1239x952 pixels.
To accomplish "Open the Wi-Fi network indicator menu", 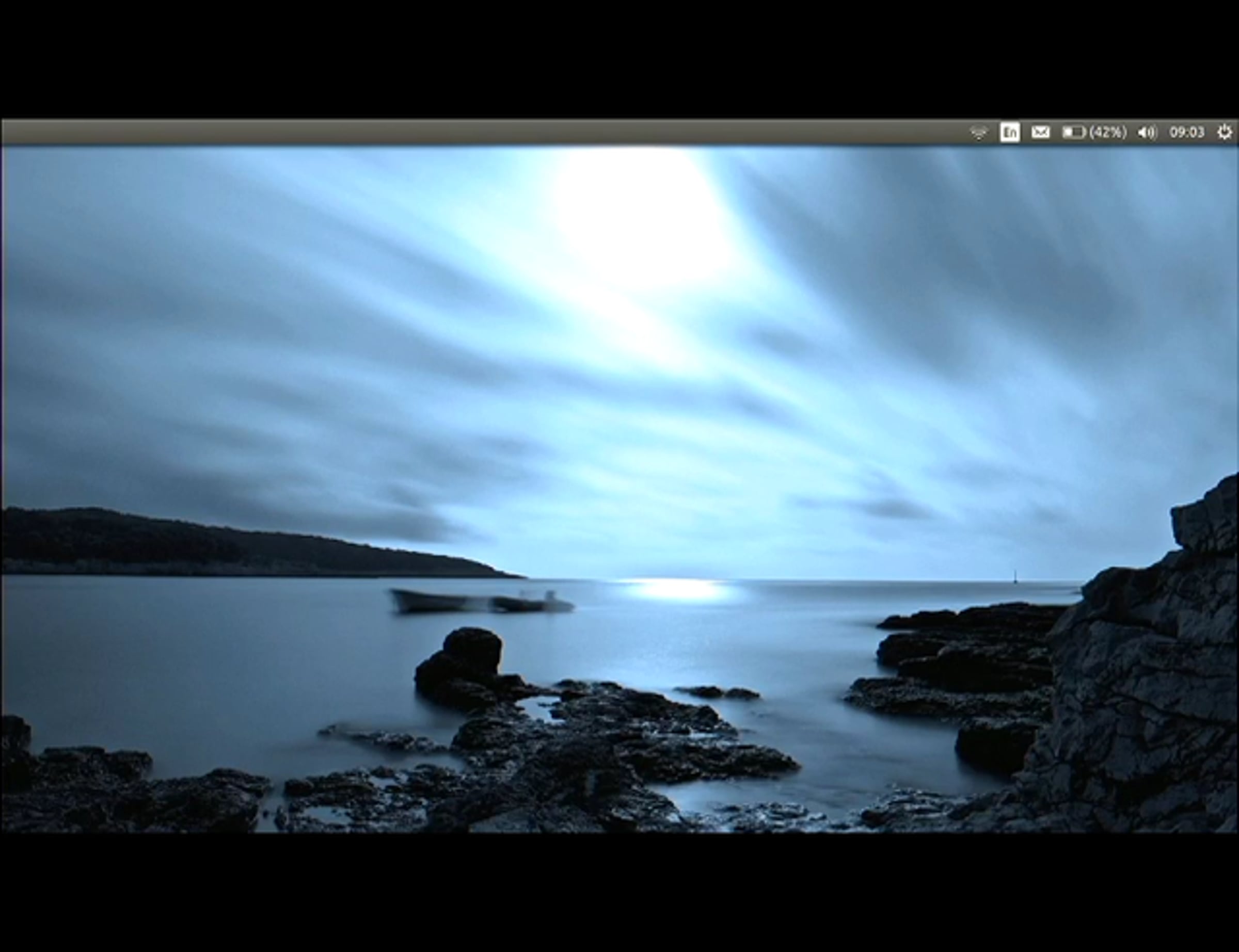I will 979,133.
